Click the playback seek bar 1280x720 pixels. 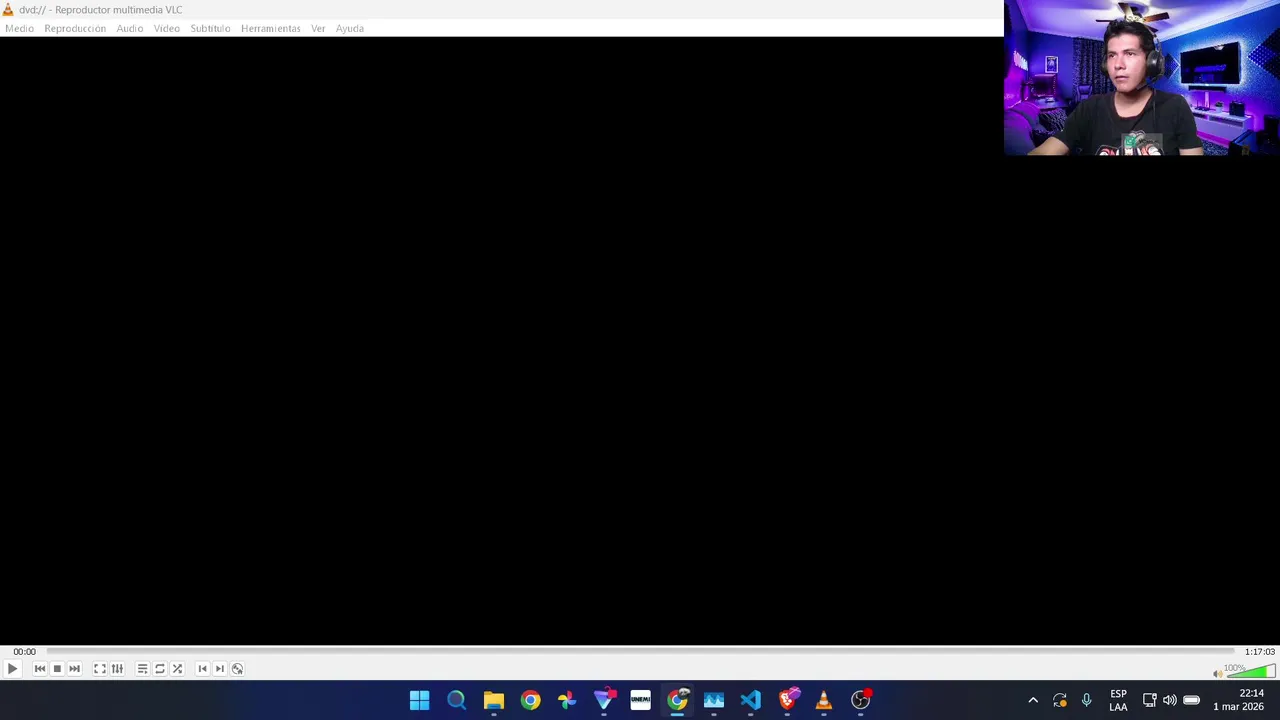coord(640,652)
